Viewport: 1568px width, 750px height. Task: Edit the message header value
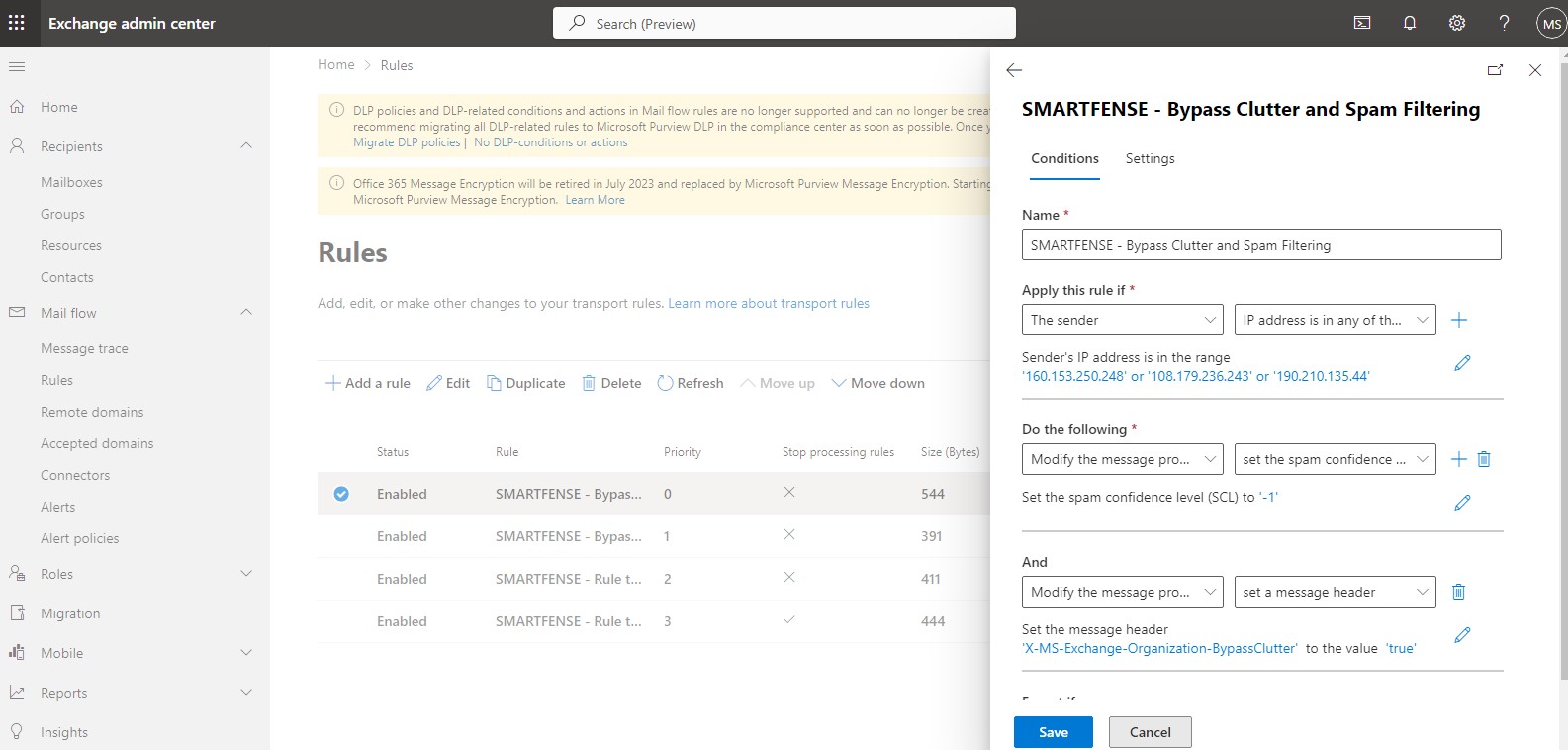[1462, 635]
